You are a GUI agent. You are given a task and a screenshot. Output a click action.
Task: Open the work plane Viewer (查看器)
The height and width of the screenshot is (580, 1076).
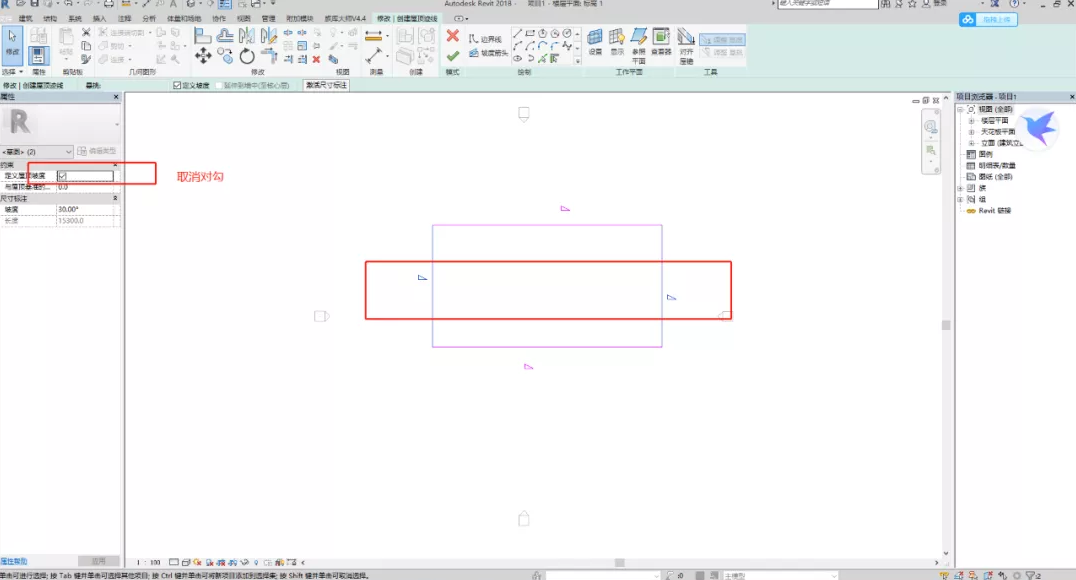(x=662, y=42)
